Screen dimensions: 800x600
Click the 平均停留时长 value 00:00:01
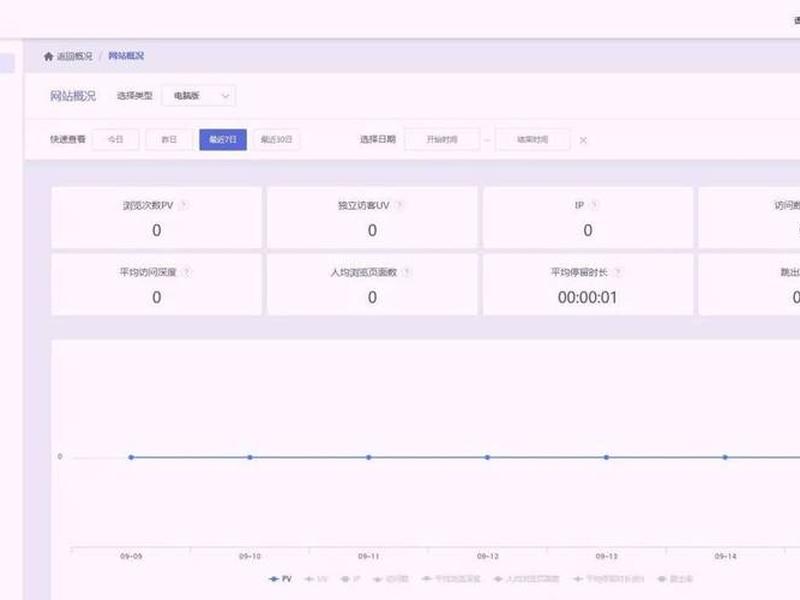(587, 297)
